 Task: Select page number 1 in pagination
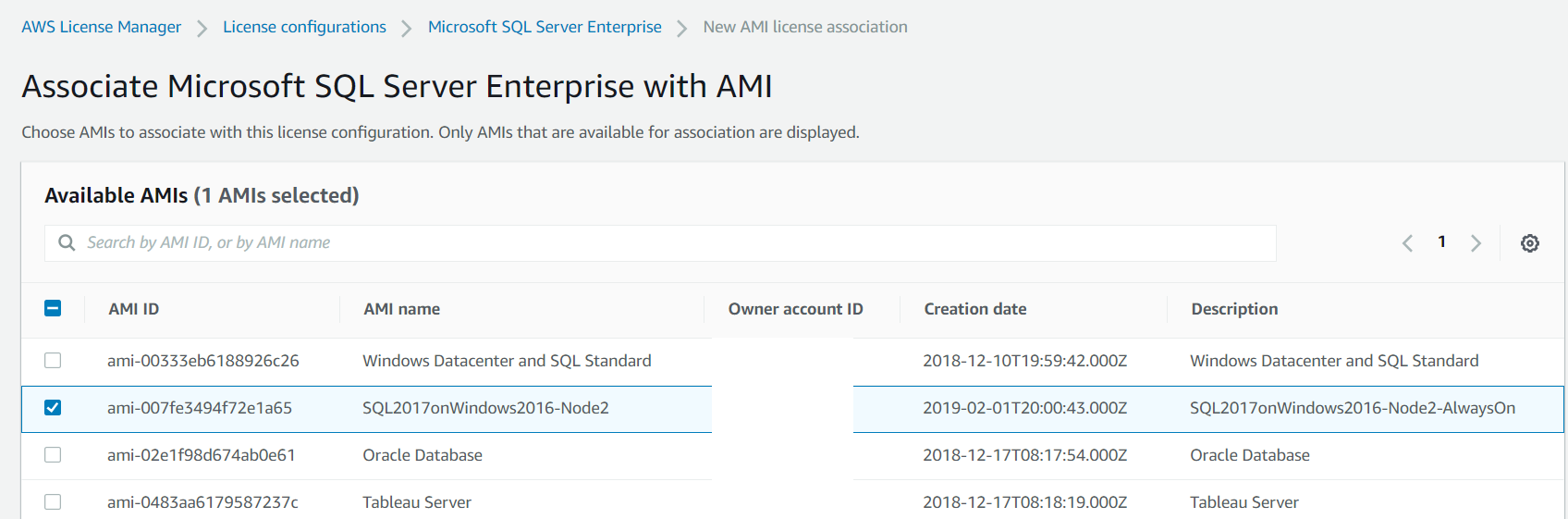coord(1441,242)
